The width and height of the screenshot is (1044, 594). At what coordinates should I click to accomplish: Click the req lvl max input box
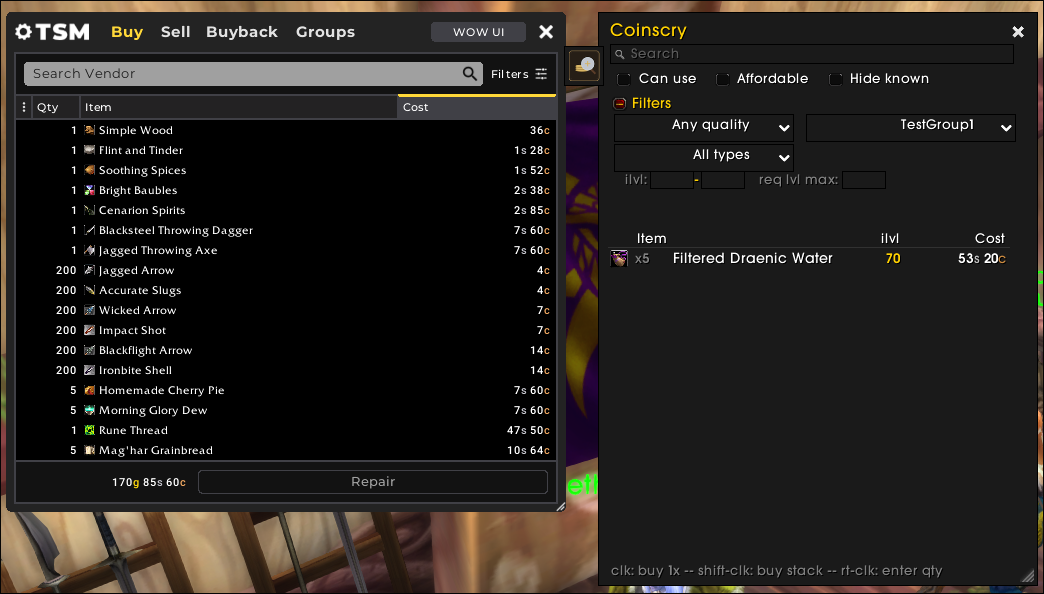[864, 180]
